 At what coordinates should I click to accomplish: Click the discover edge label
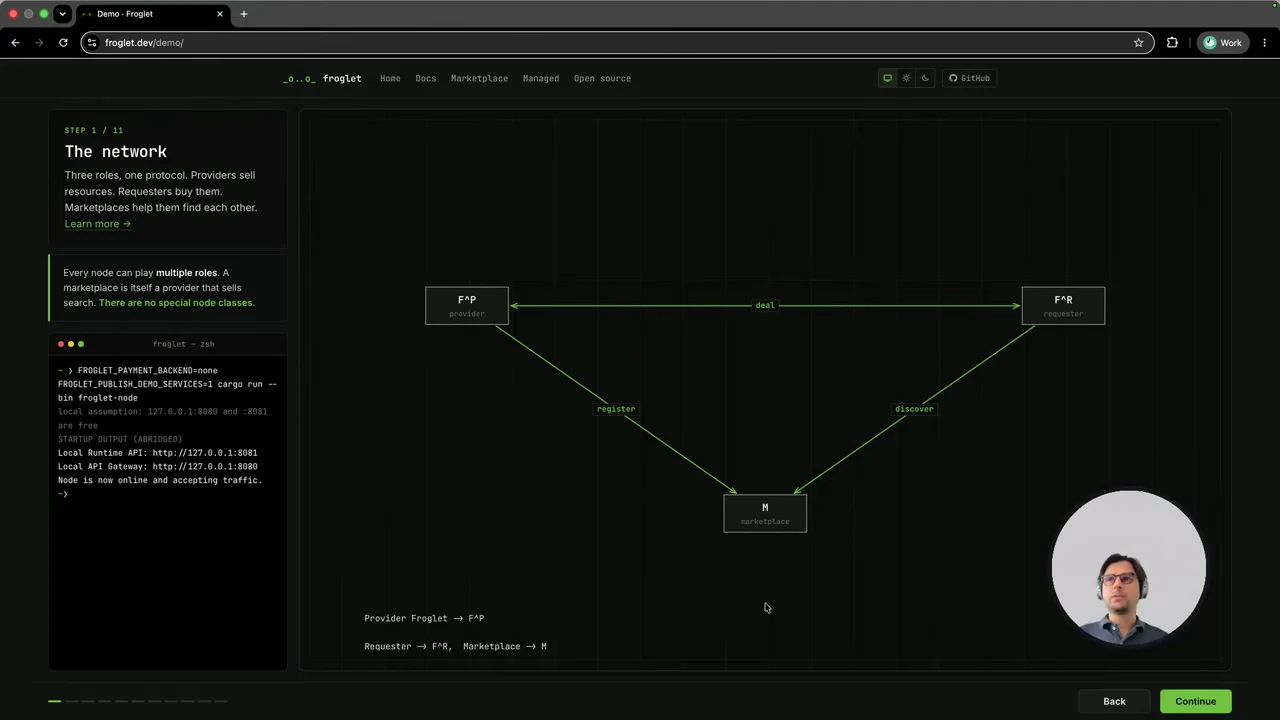914,409
